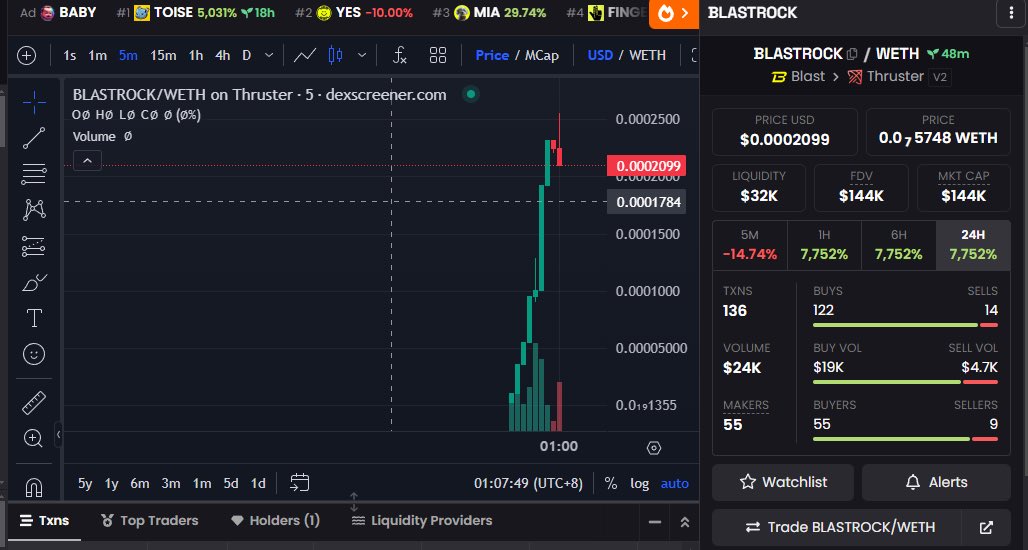This screenshot has width=1028, height=550.
Task: Set chart range to 5d
Action: (x=231, y=484)
